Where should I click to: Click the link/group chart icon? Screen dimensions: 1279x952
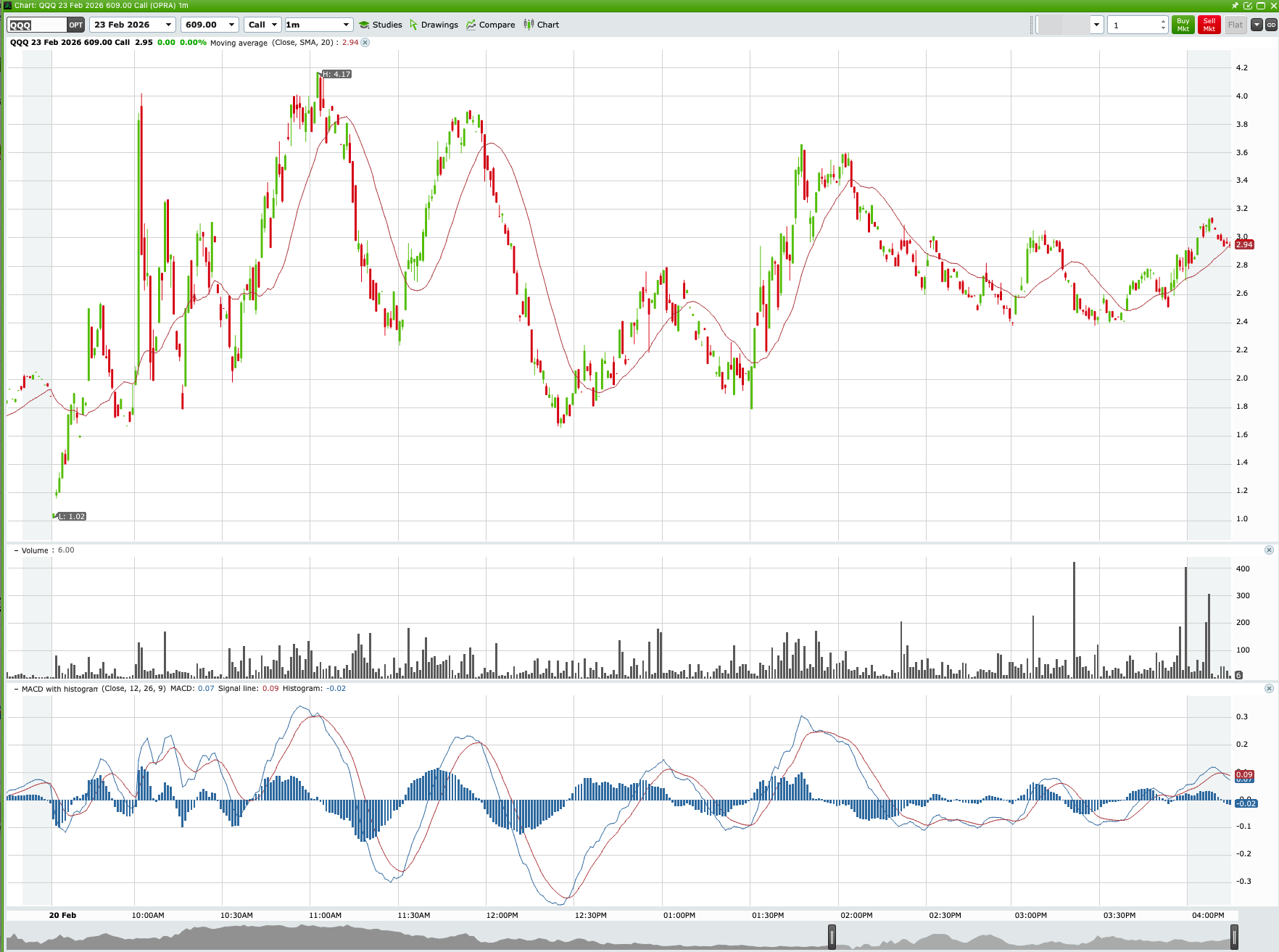click(x=1270, y=24)
